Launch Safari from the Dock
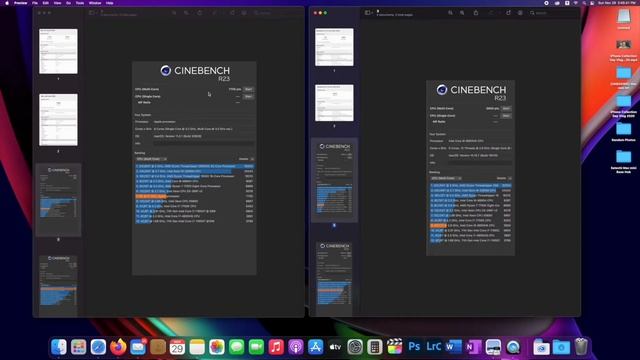Image resolution: width=640 pixels, height=360 pixels. (x=98, y=347)
